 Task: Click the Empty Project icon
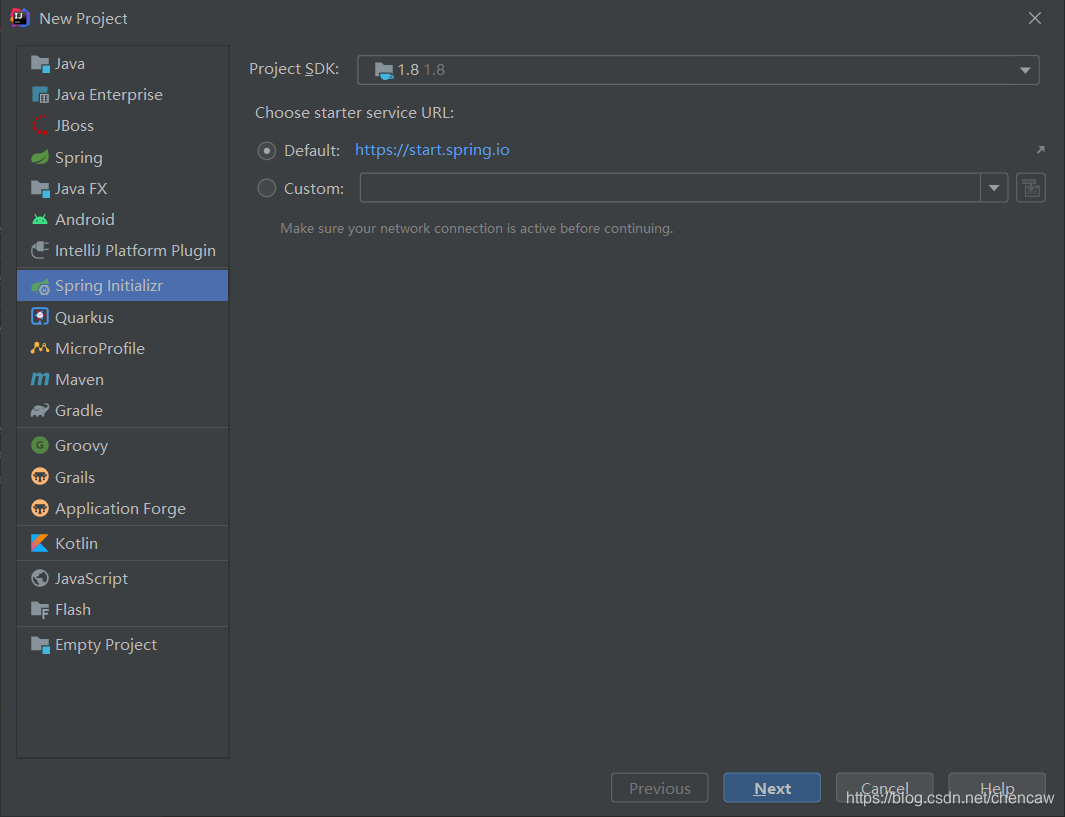40,645
